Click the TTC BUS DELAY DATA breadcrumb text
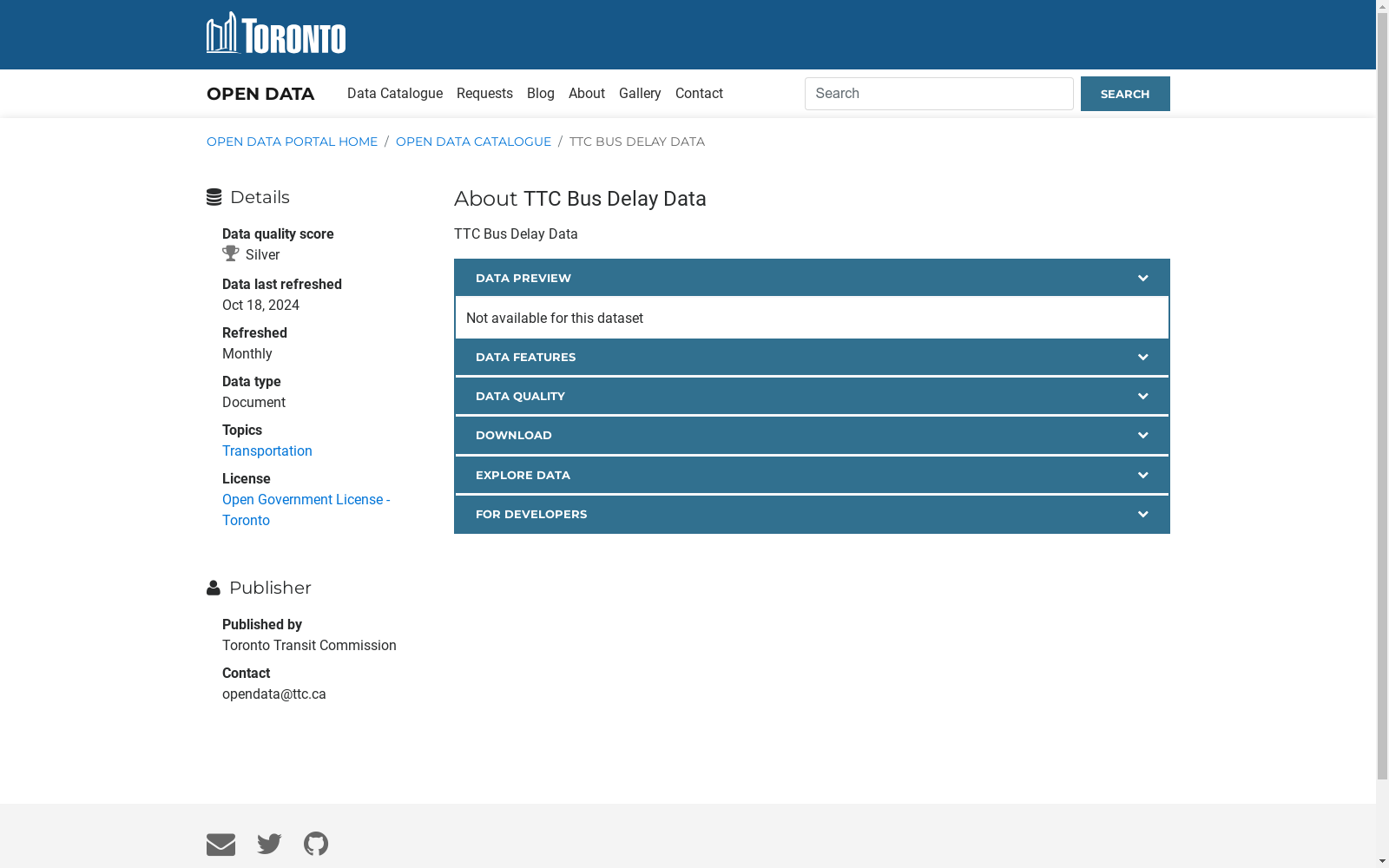Screen dimensions: 1389x868 point(637,141)
